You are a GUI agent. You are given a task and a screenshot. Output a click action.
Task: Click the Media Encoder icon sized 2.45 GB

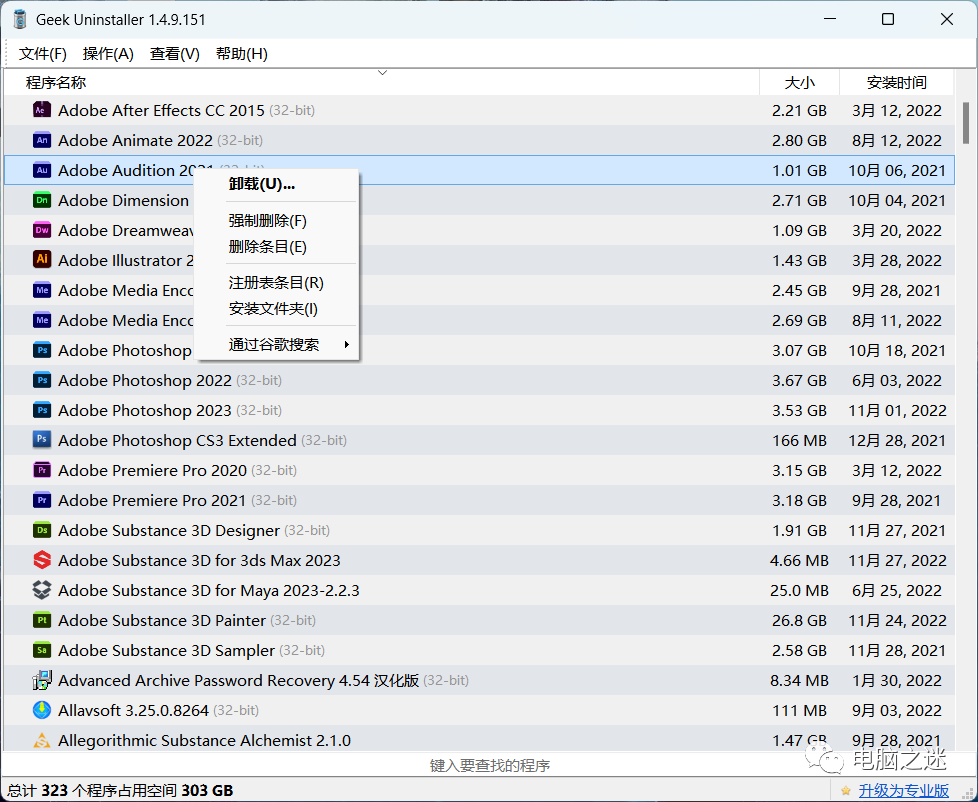[42, 290]
